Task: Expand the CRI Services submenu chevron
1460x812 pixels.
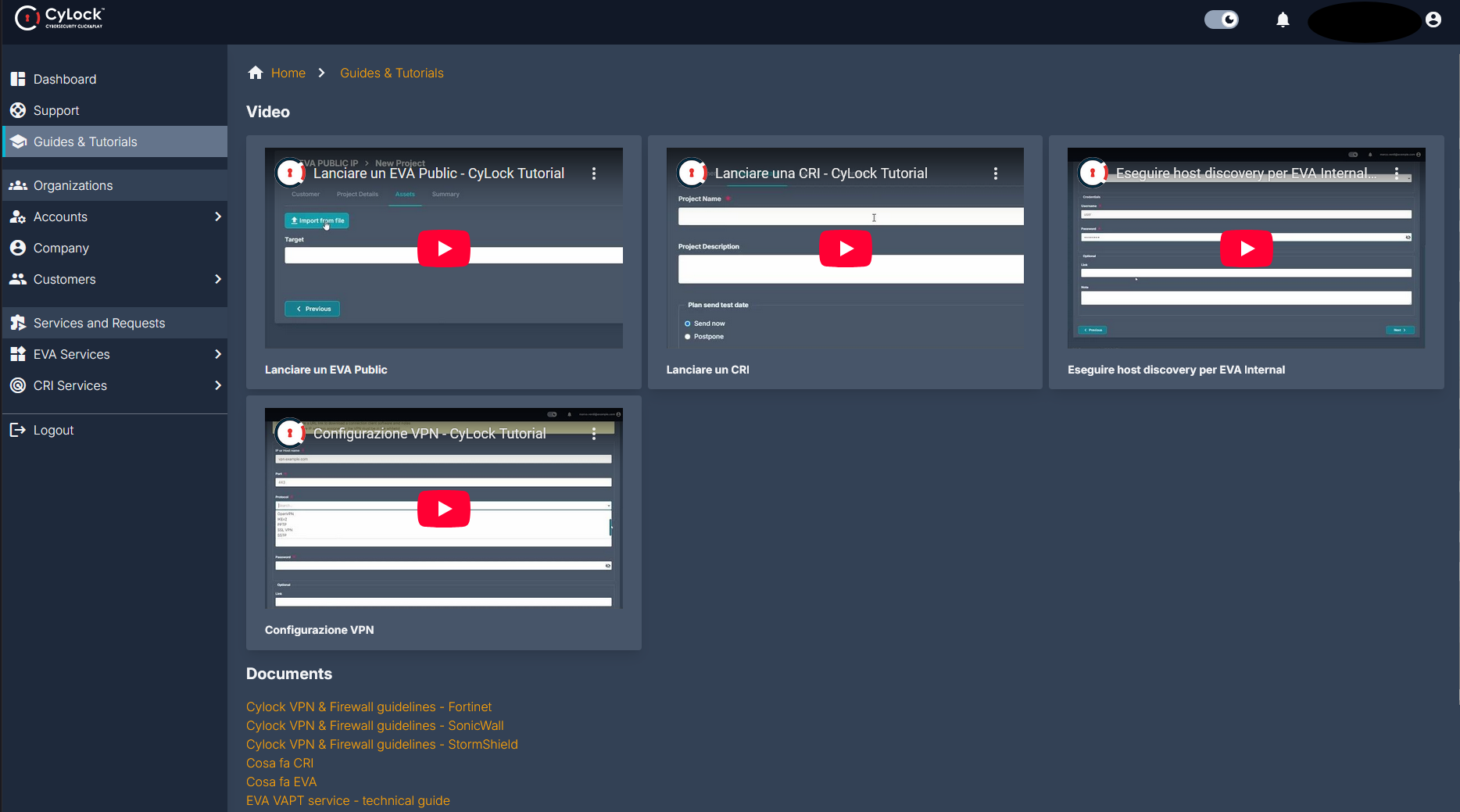Action: point(218,385)
